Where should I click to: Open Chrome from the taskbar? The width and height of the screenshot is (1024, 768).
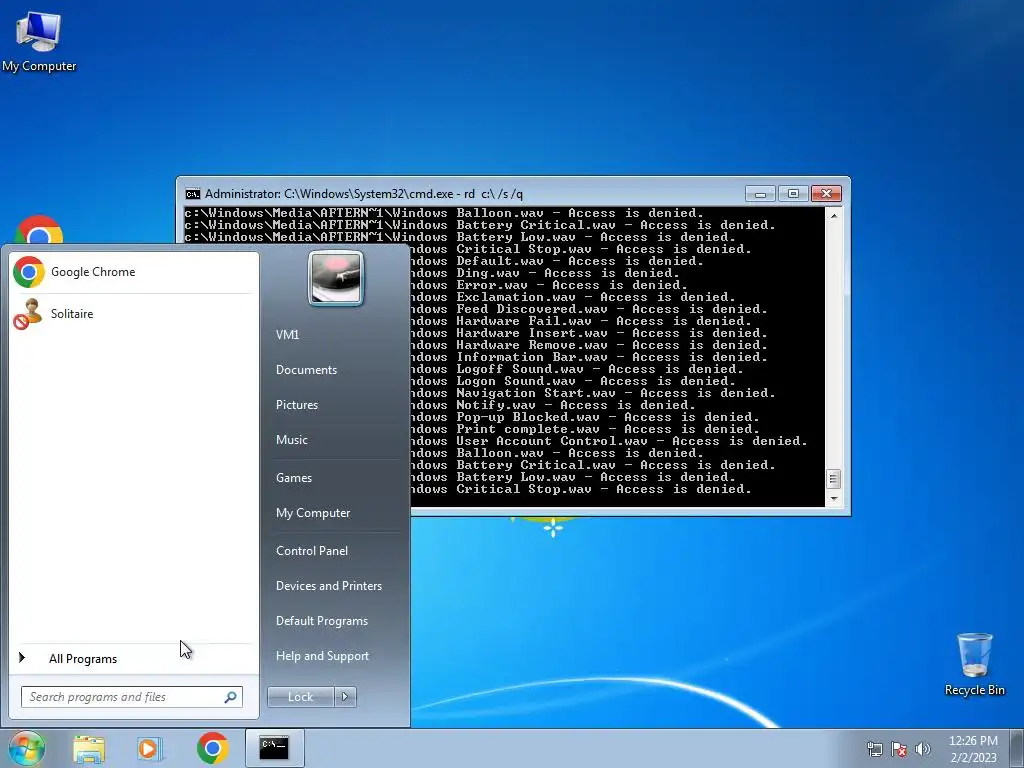tap(212, 748)
